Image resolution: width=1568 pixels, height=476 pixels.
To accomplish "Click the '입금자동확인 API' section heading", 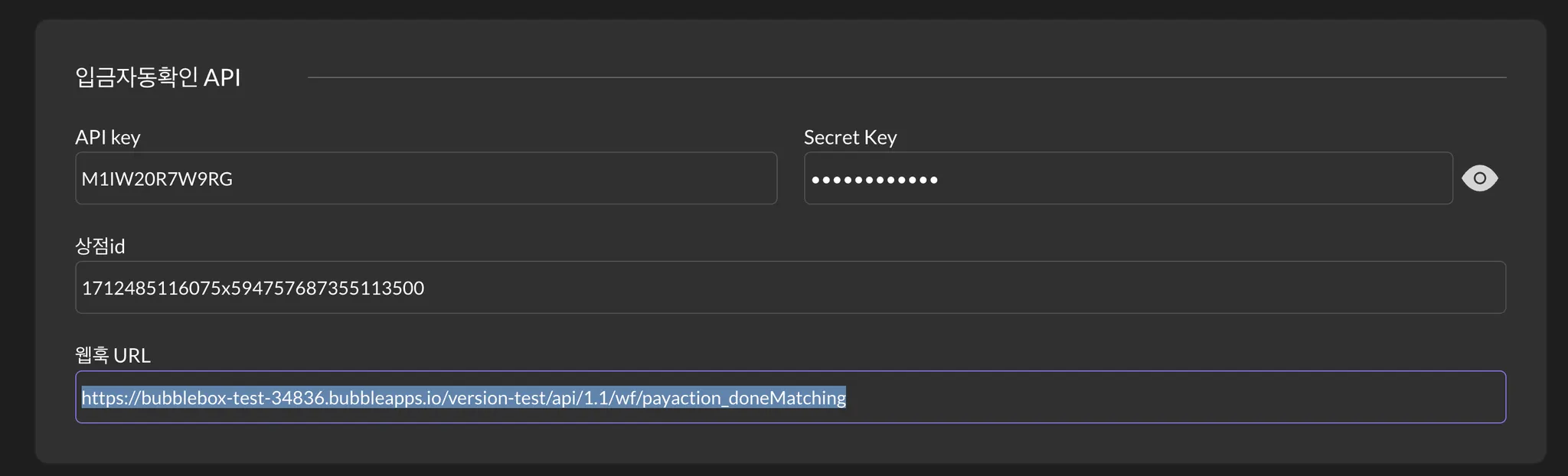I will 158,77.
